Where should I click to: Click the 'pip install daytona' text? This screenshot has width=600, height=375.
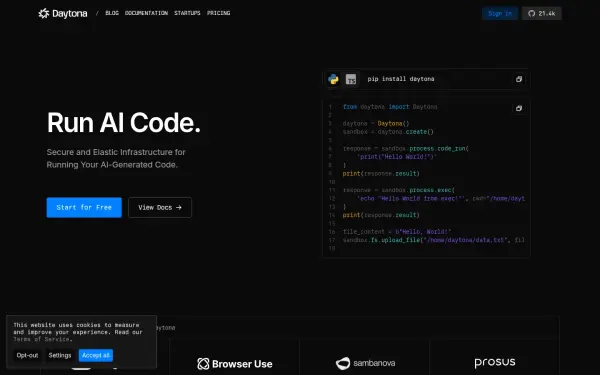(x=401, y=79)
